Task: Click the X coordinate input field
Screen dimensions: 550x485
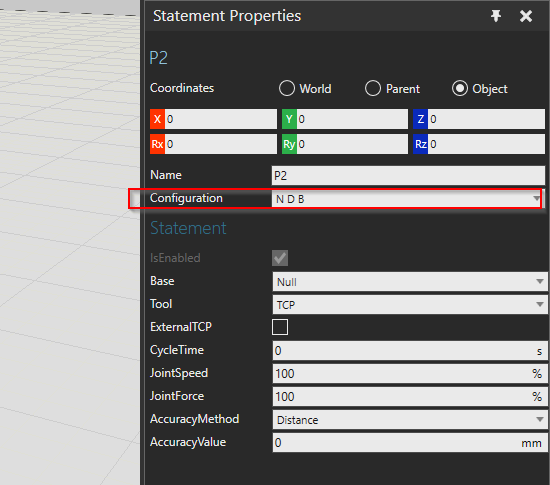Action: pos(221,119)
